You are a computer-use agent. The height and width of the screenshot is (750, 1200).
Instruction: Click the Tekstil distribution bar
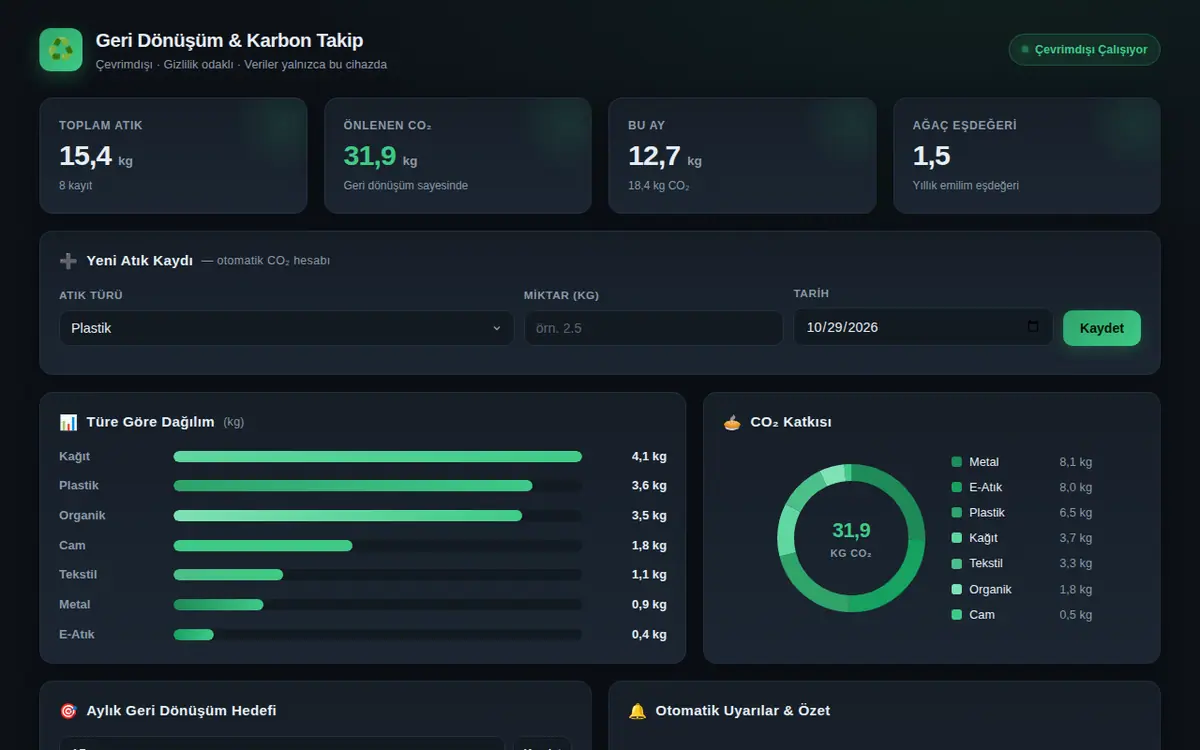pyautogui.click(x=228, y=575)
